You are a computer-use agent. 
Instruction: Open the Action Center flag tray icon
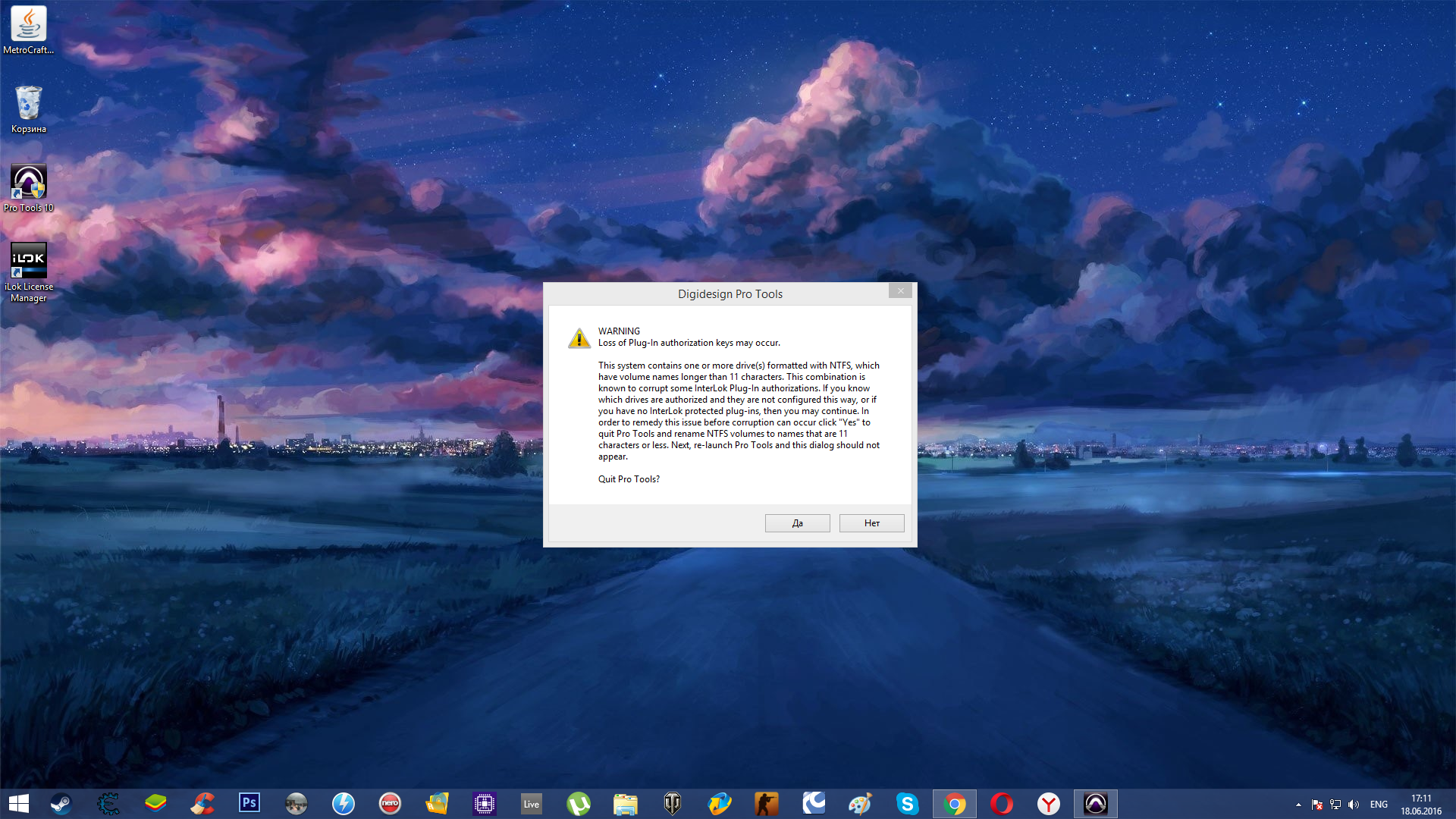point(1317,805)
